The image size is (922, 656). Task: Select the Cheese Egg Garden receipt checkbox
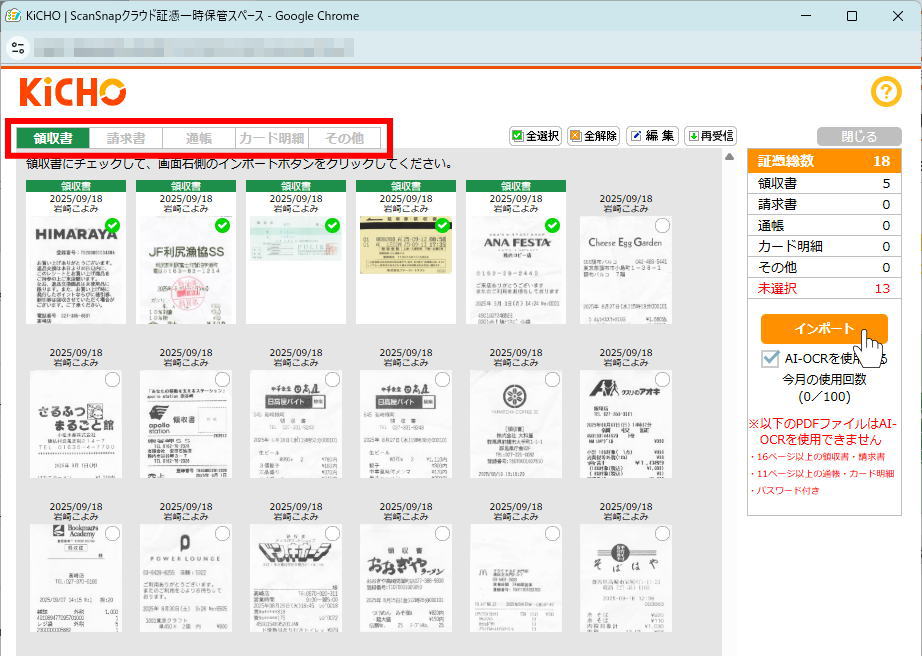click(662, 226)
